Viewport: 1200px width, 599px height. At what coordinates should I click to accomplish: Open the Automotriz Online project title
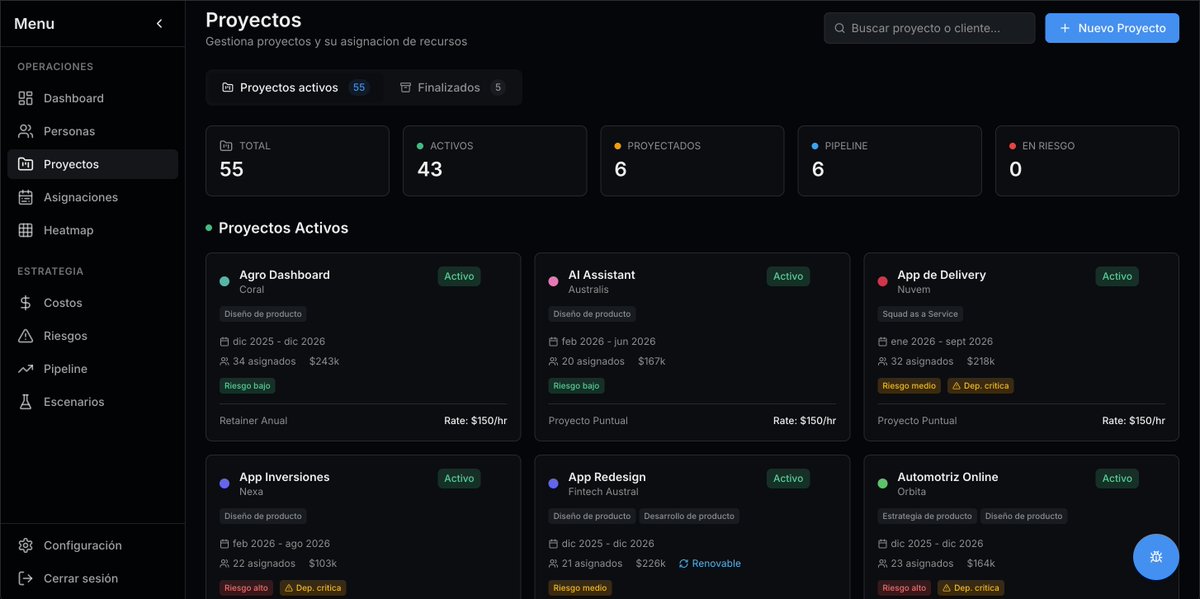tap(947, 477)
